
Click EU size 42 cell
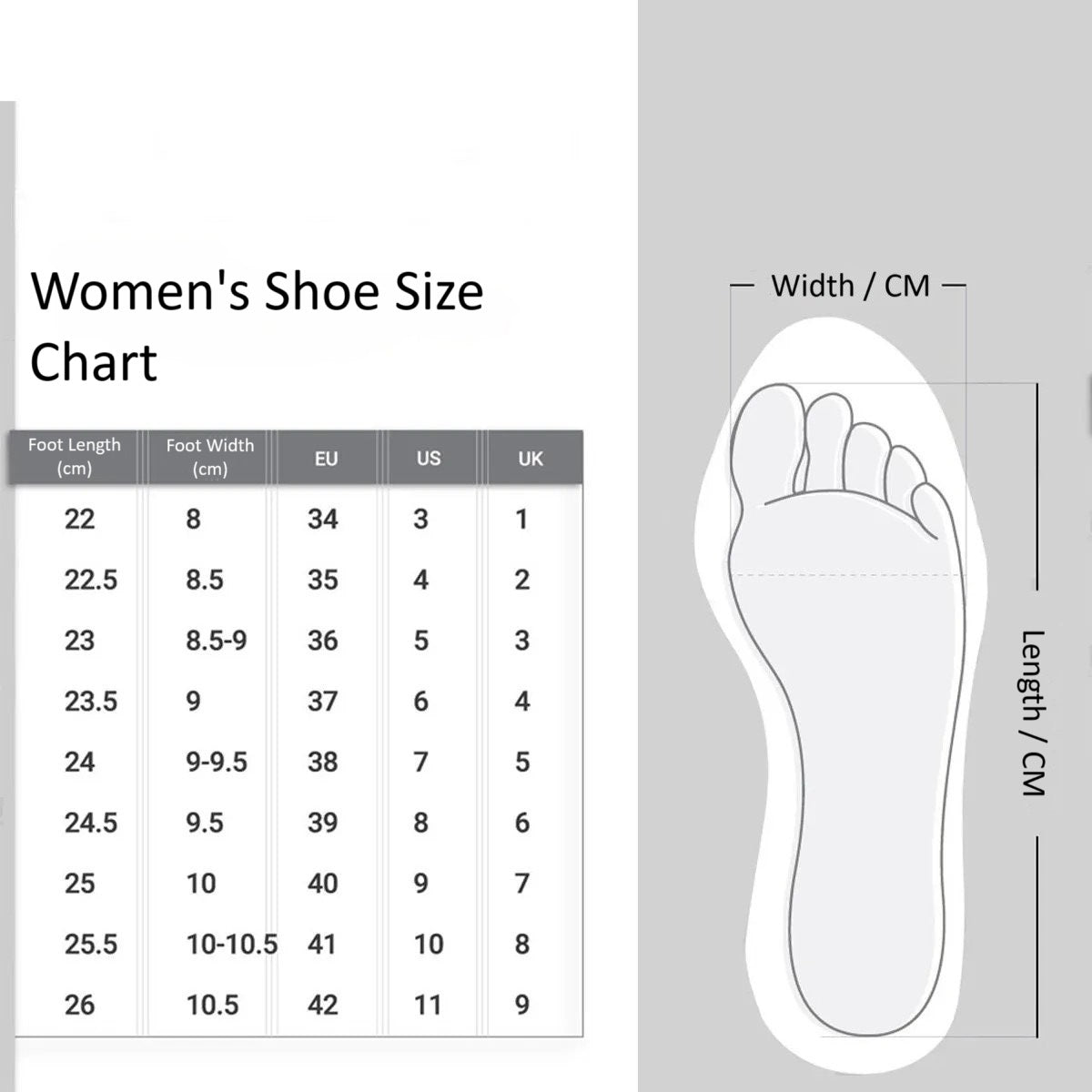(x=323, y=1005)
